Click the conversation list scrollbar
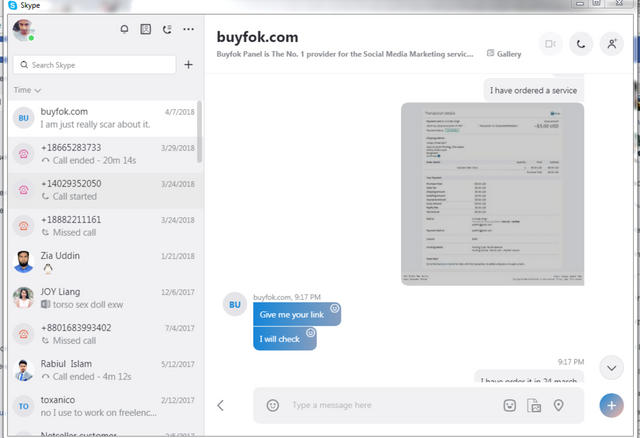640x438 pixels. coord(200,132)
